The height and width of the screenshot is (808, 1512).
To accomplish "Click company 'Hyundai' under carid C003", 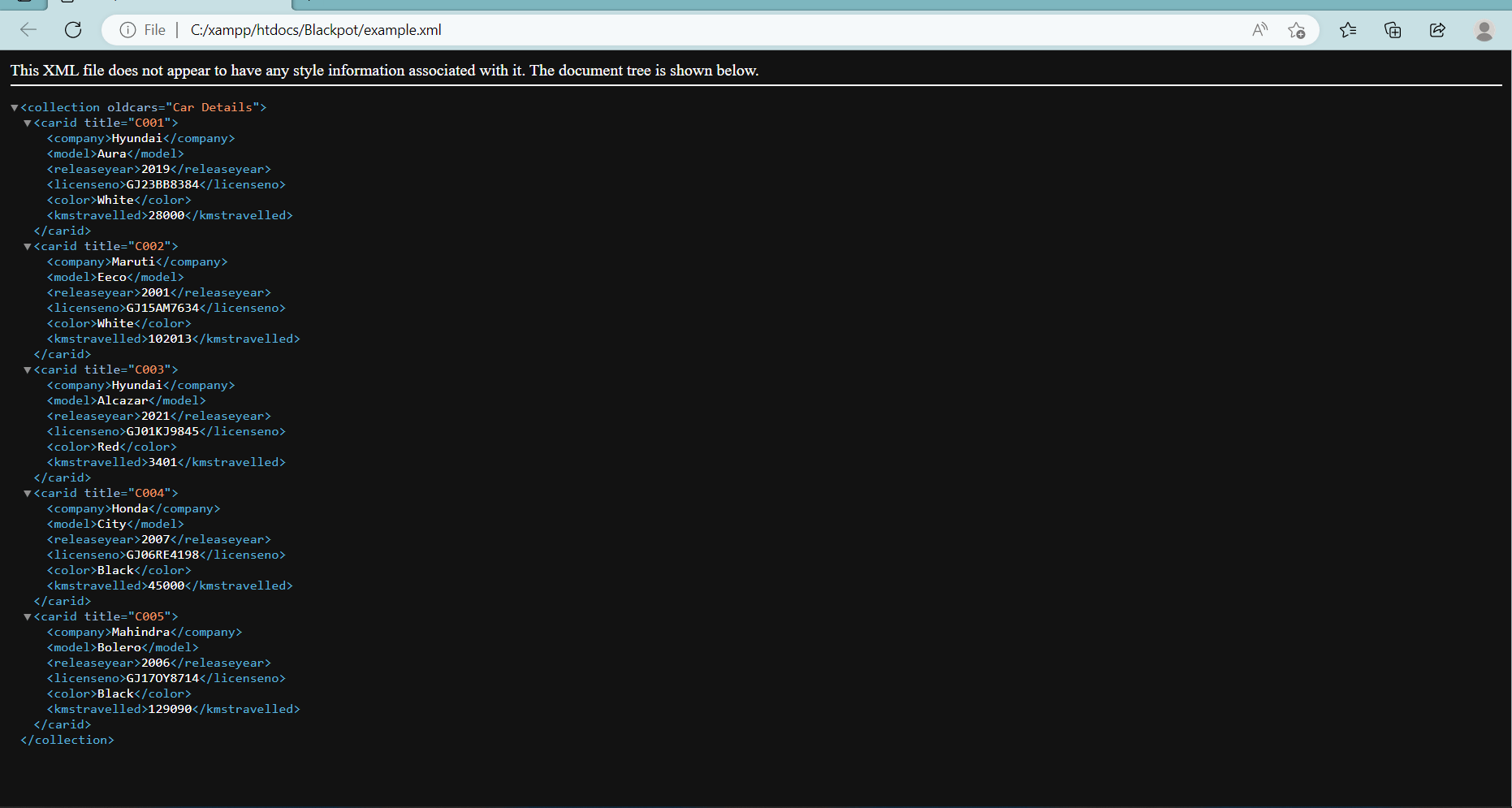I will 137,385.
